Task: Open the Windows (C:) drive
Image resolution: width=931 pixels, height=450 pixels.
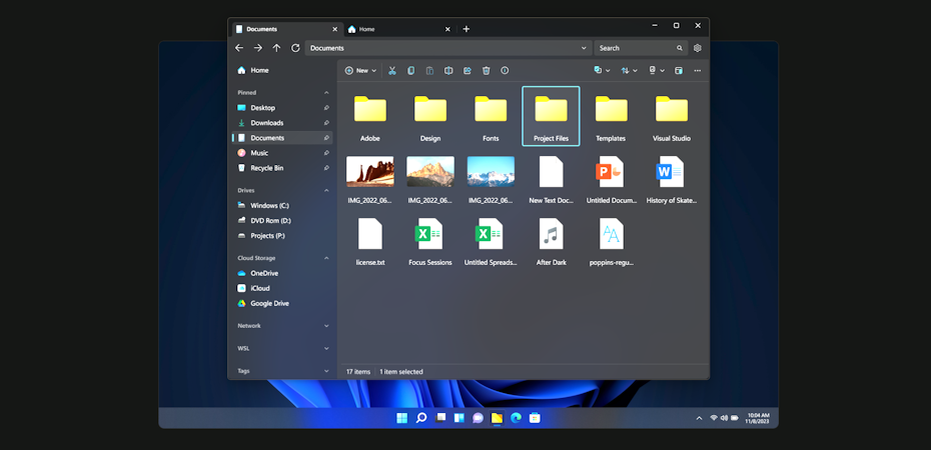Action: tap(282, 205)
